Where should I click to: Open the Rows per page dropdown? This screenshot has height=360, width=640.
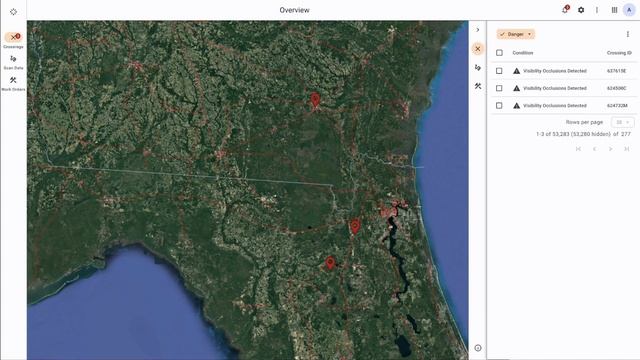(x=622, y=122)
